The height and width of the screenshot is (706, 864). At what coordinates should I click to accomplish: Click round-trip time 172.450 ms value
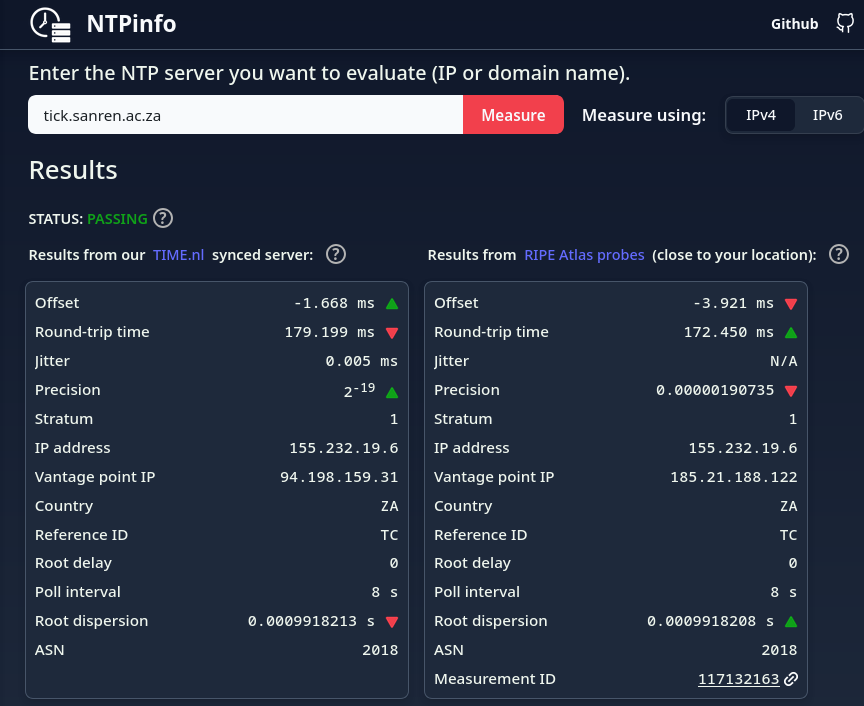click(x=728, y=332)
